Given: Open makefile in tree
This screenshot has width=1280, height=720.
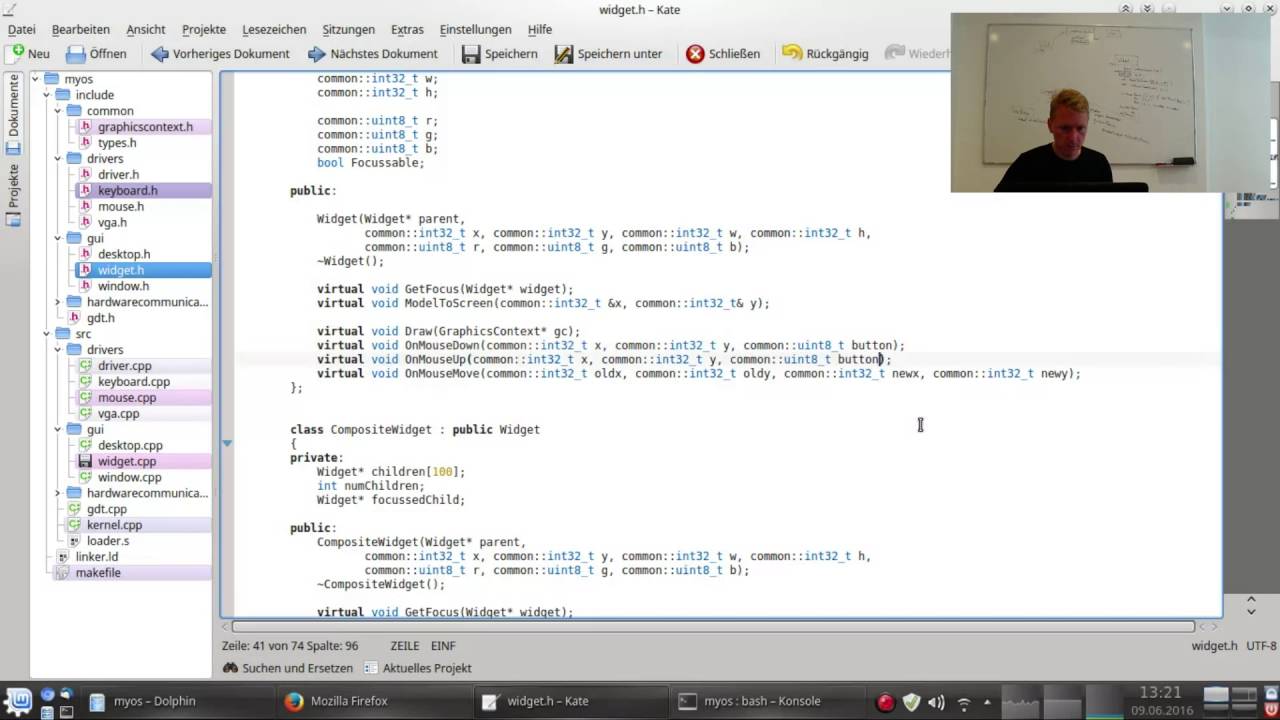Looking at the screenshot, I should pos(98,573).
